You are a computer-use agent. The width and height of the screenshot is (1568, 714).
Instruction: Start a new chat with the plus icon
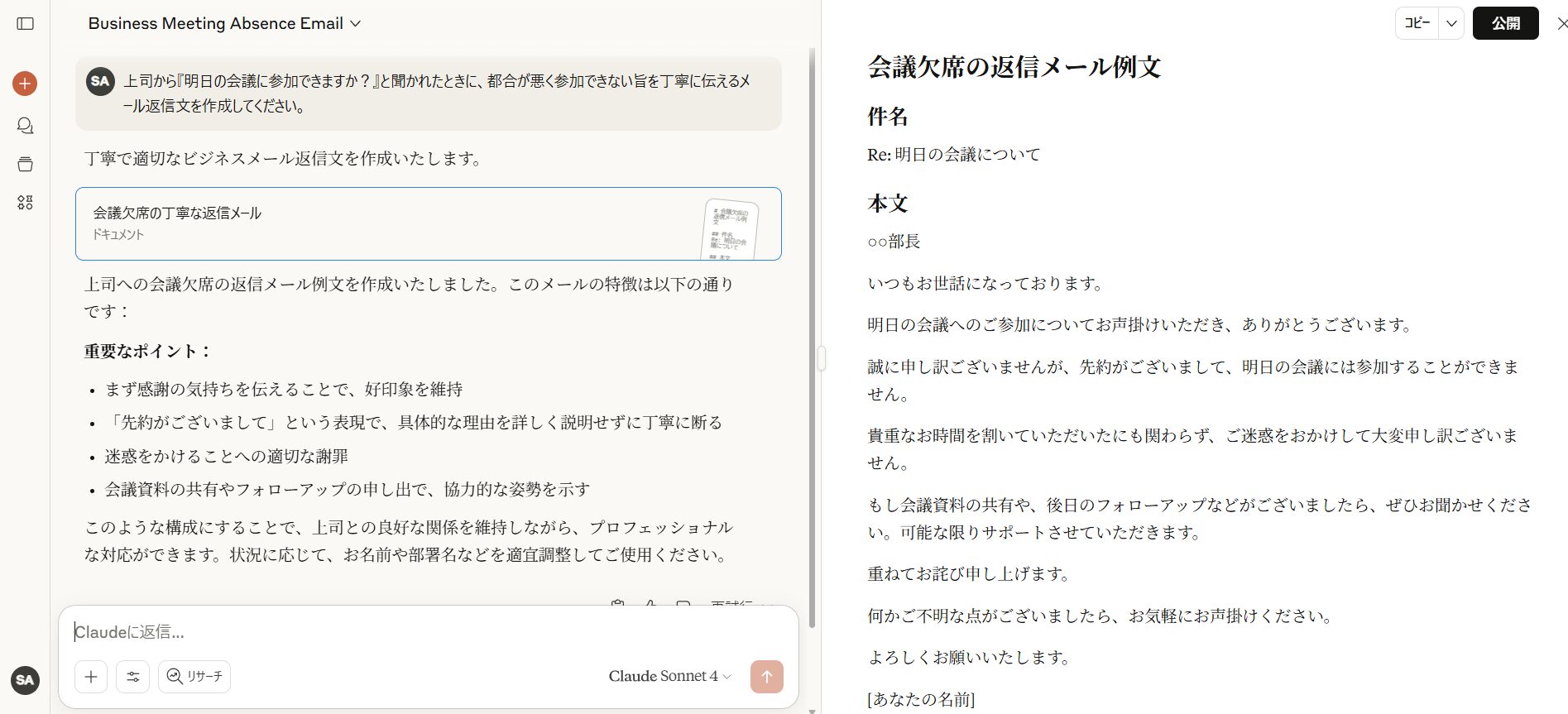[25, 84]
